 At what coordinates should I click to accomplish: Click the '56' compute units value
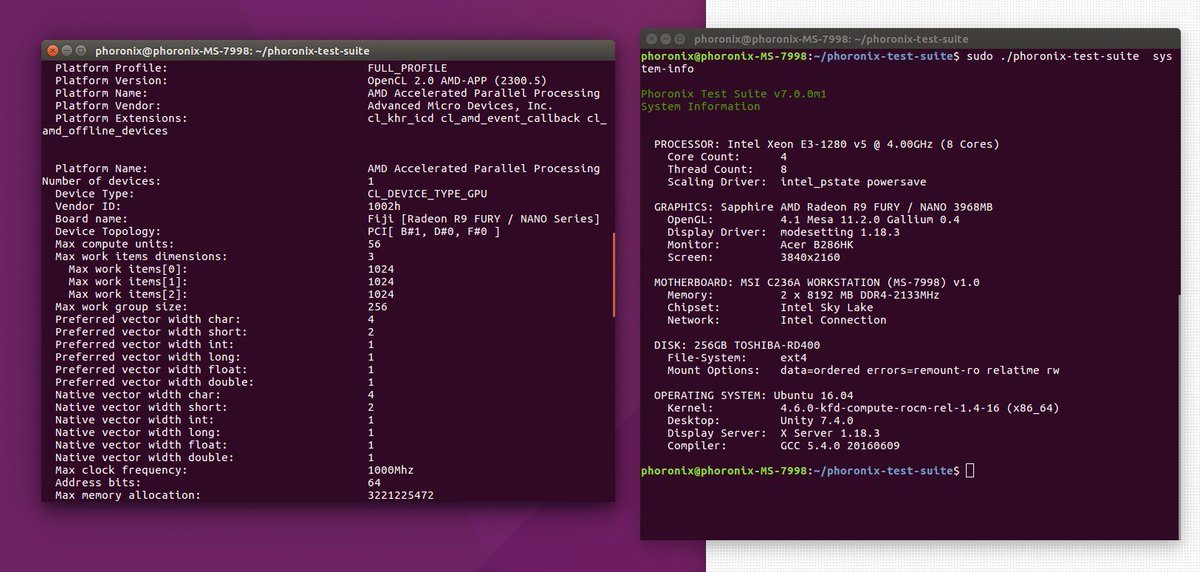[x=374, y=244]
